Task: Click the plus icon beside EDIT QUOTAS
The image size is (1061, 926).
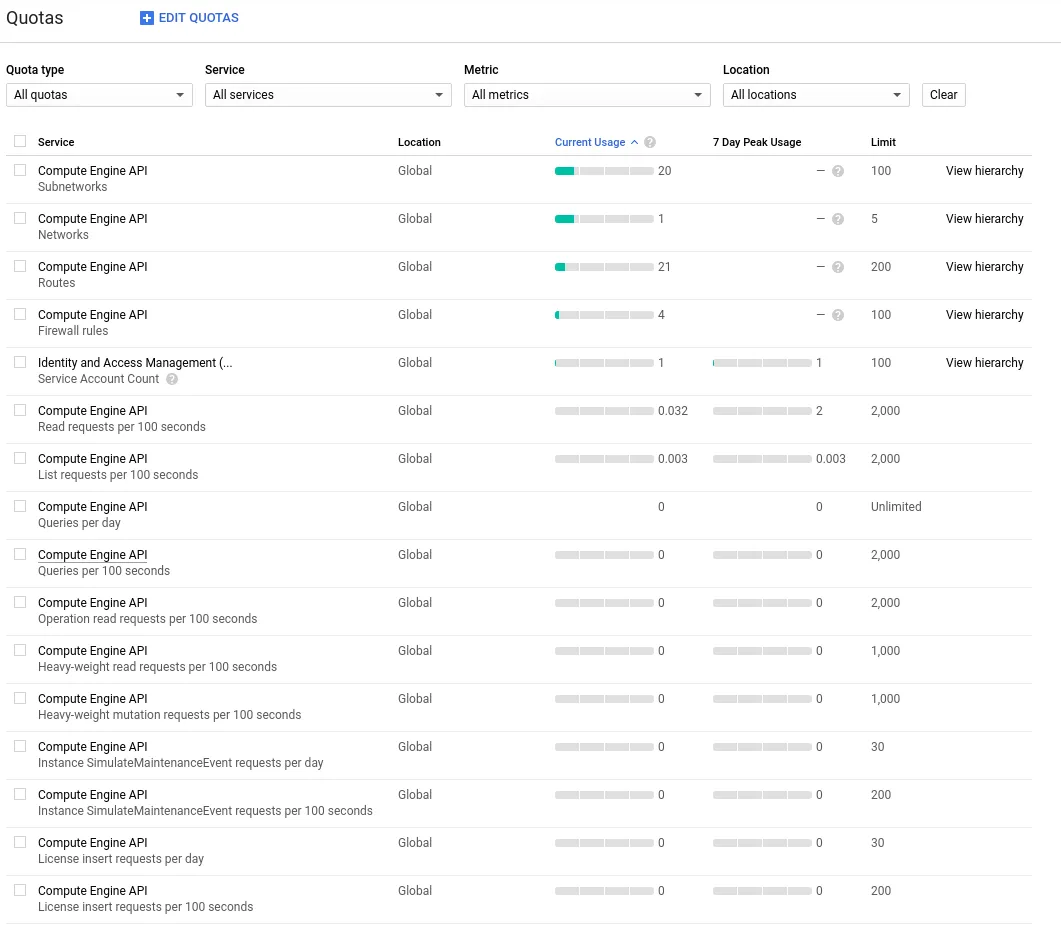Action: (x=146, y=18)
